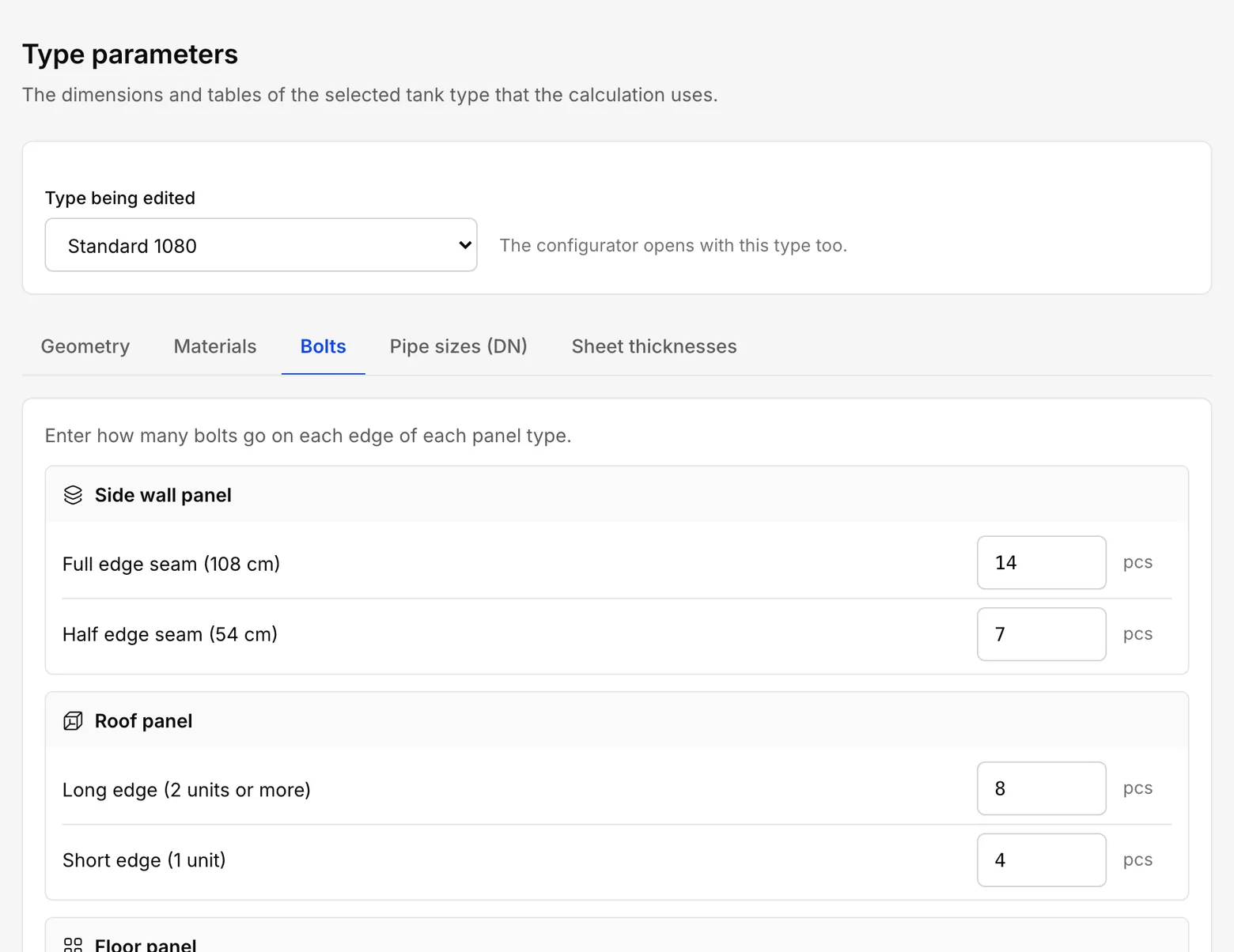This screenshot has height=952, width=1234.
Task: Click the Floor panel heading text
Action: click(x=146, y=945)
